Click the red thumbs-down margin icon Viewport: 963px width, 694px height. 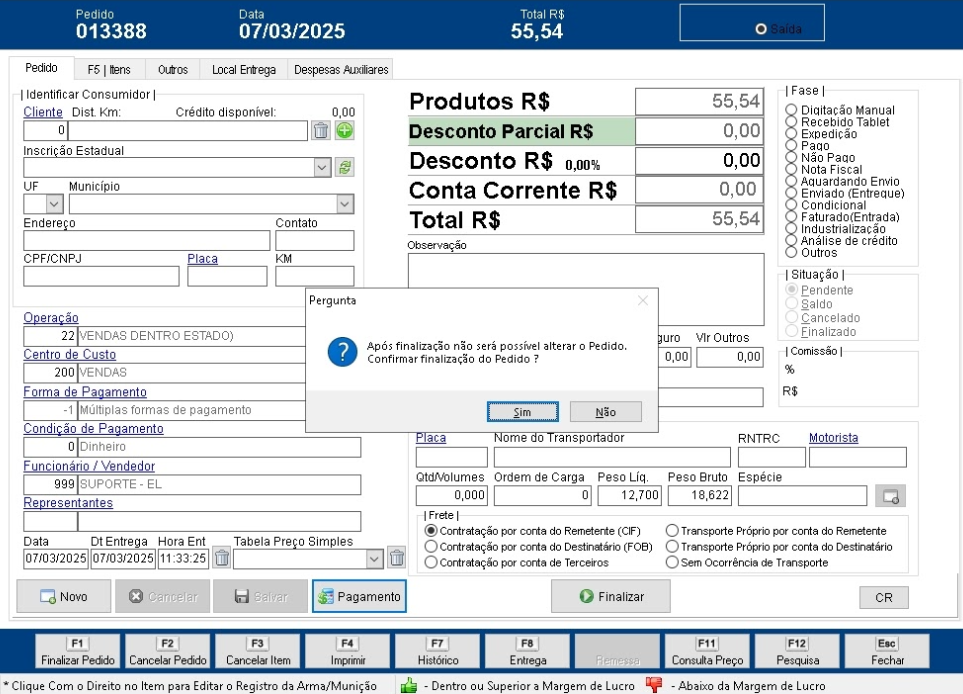(654, 684)
